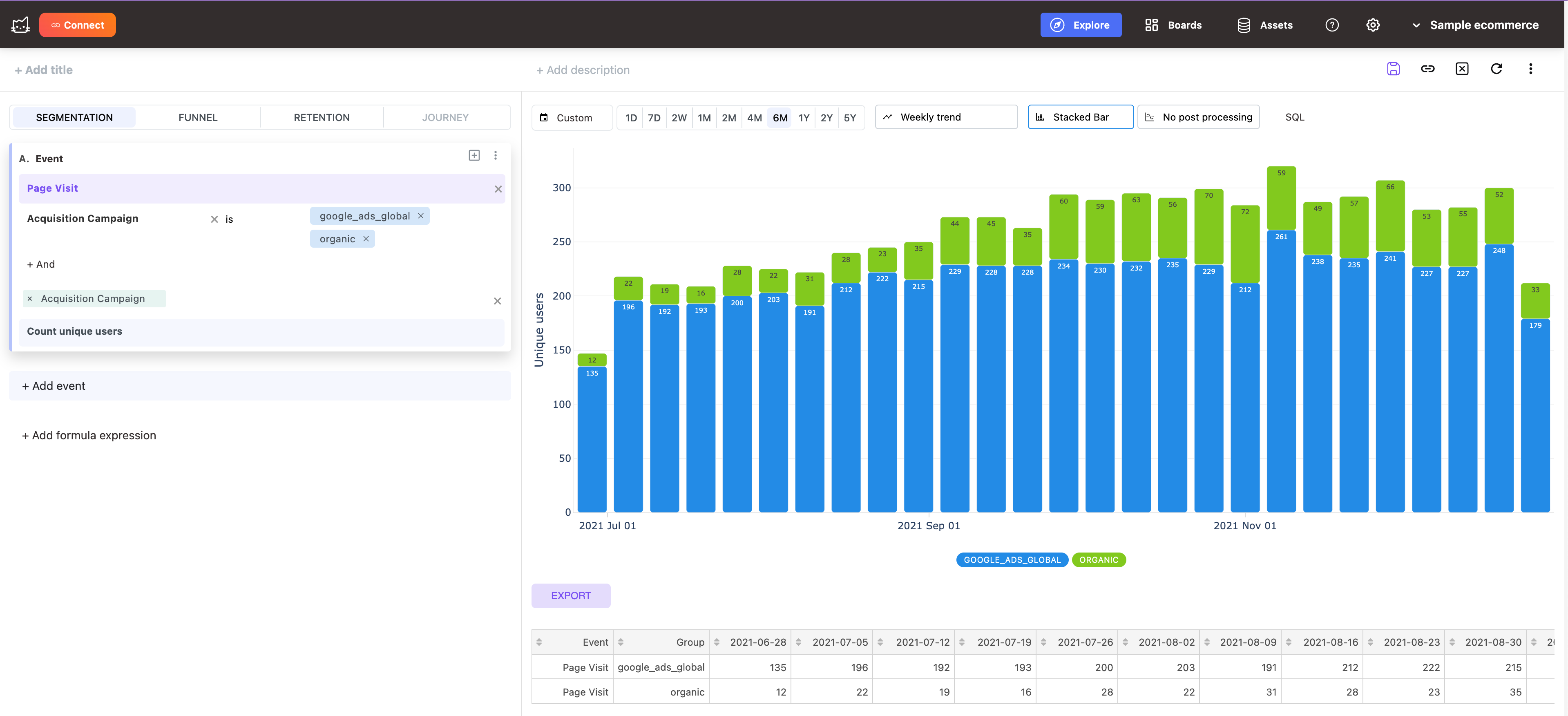
Task: Click the clear insight X-box icon
Action: [1461, 69]
